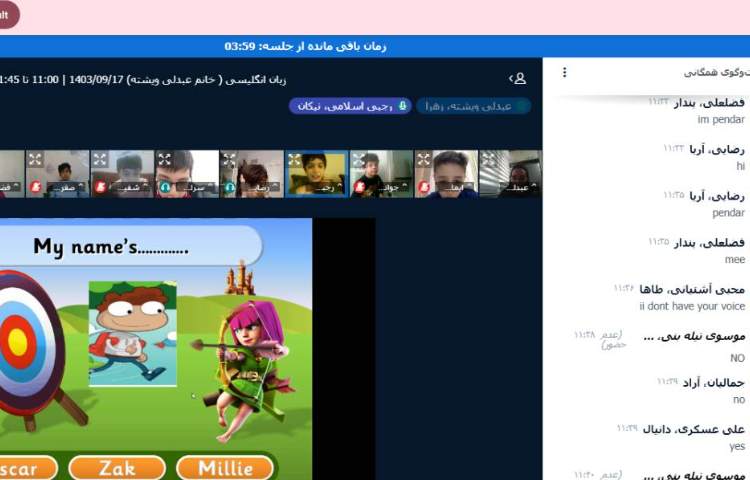This screenshot has height=480, width=750.
Task: Click red muted microphone icon on second webcam
Action: (35, 187)
